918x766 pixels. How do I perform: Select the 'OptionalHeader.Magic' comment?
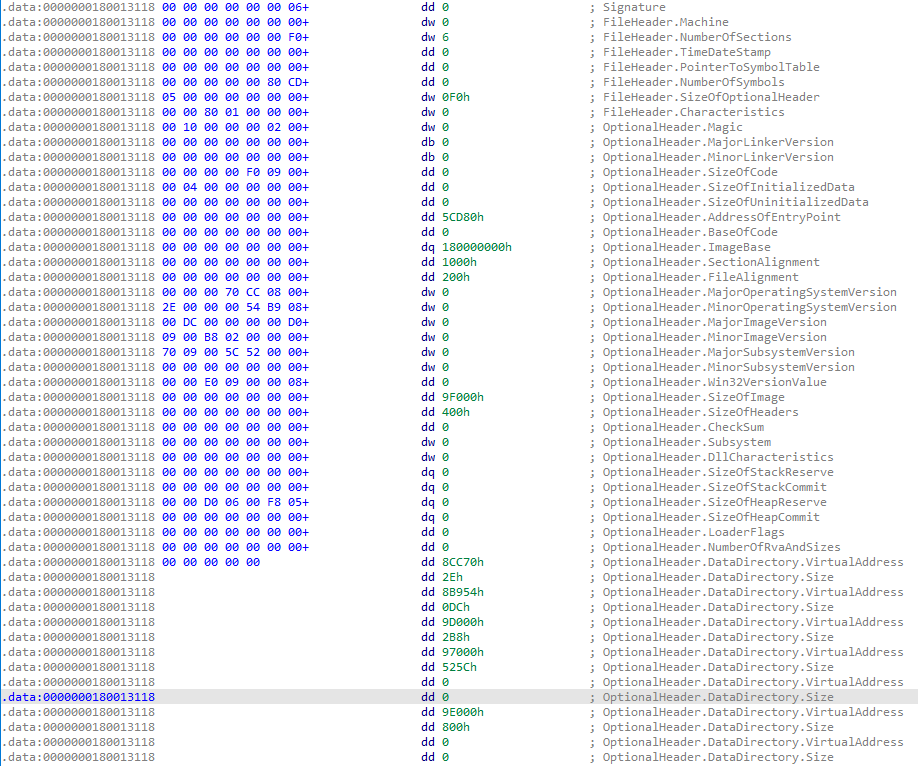[x=673, y=127]
